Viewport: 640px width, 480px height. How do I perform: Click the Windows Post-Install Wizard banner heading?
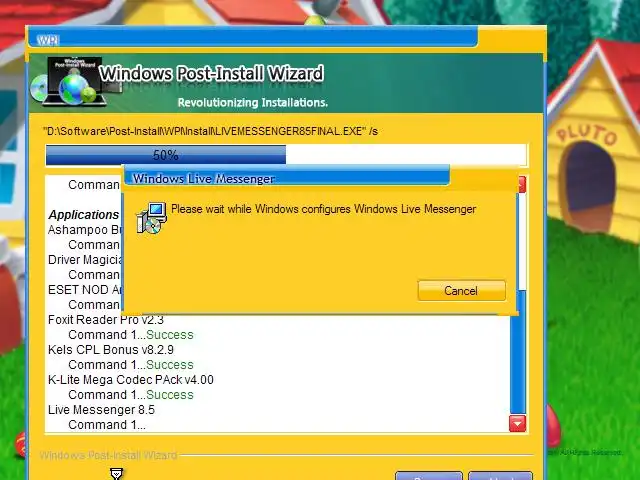[211, 73]
